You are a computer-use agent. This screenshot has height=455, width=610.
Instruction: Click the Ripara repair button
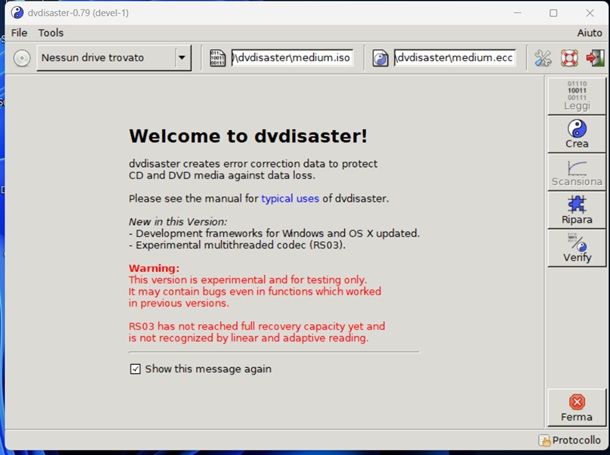click(577, 210)
